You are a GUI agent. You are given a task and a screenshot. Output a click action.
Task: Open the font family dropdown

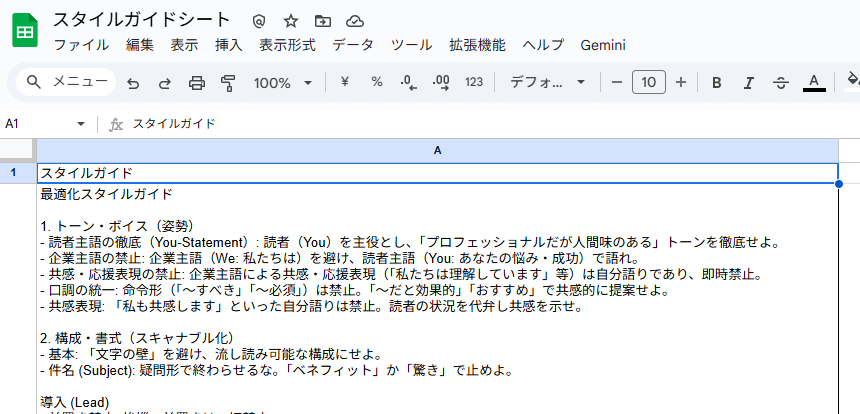[548, 83]
